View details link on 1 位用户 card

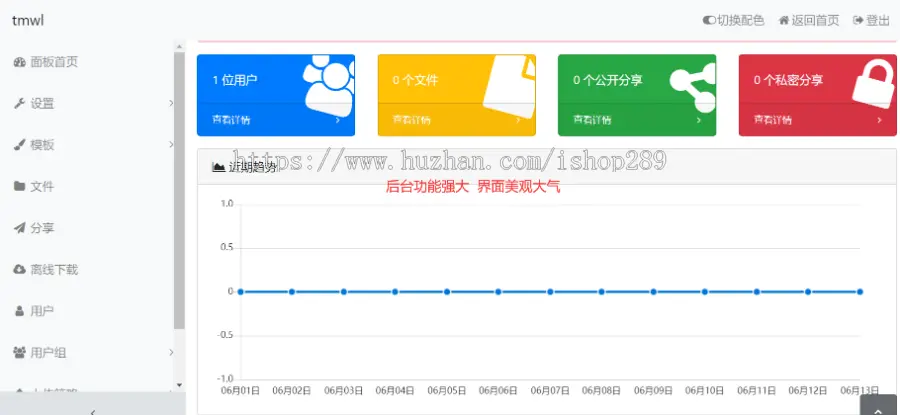click(x=231, y=120)
